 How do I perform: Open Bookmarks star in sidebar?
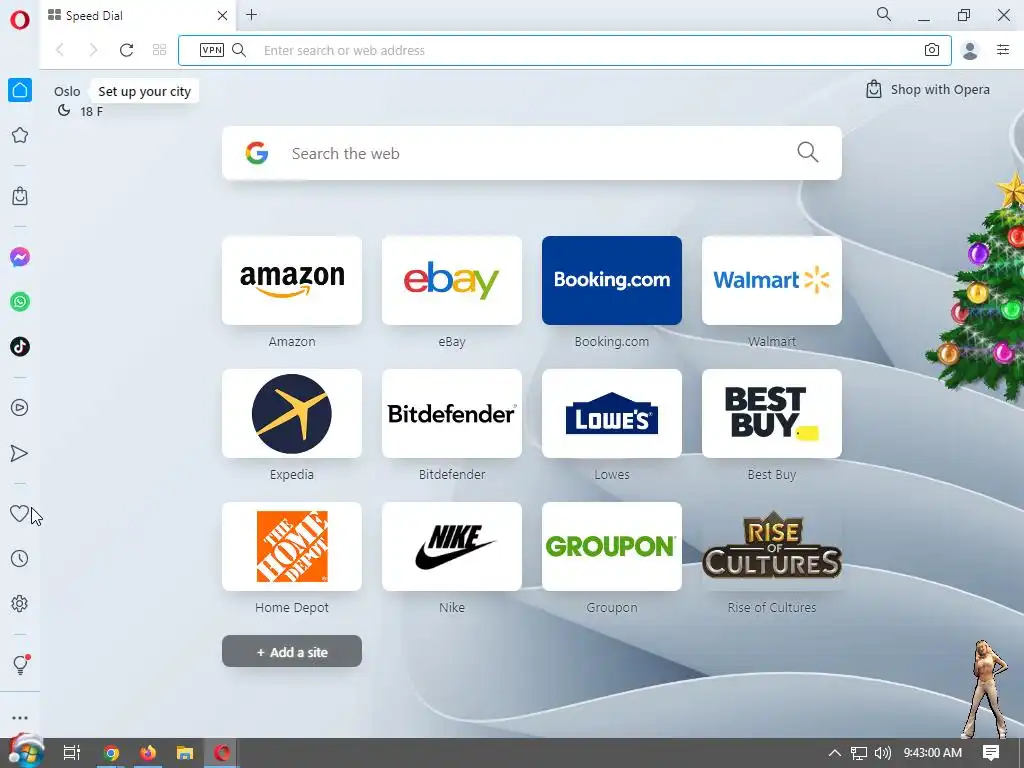click(x=20, y=135)
